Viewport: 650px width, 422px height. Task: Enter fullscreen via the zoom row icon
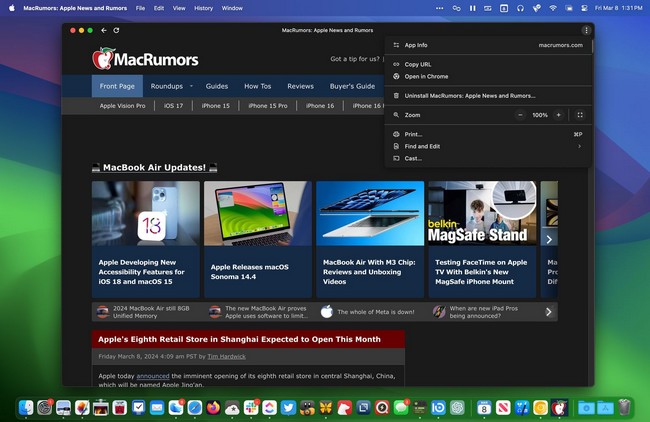click(579, 115)
